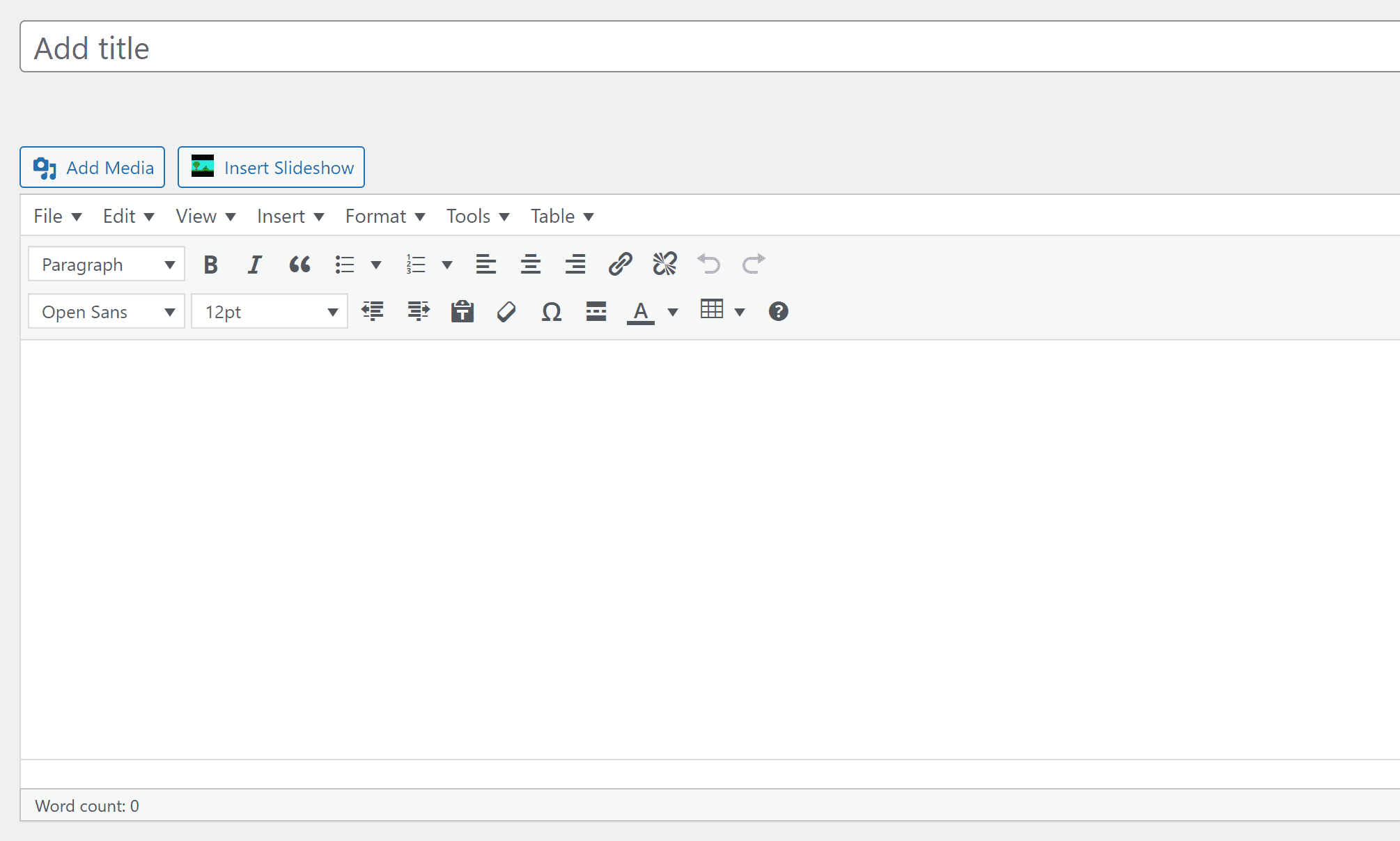
Task: Expand the 12pt font size dropdown
Action: pyautogui.click(x=270, y=311)
